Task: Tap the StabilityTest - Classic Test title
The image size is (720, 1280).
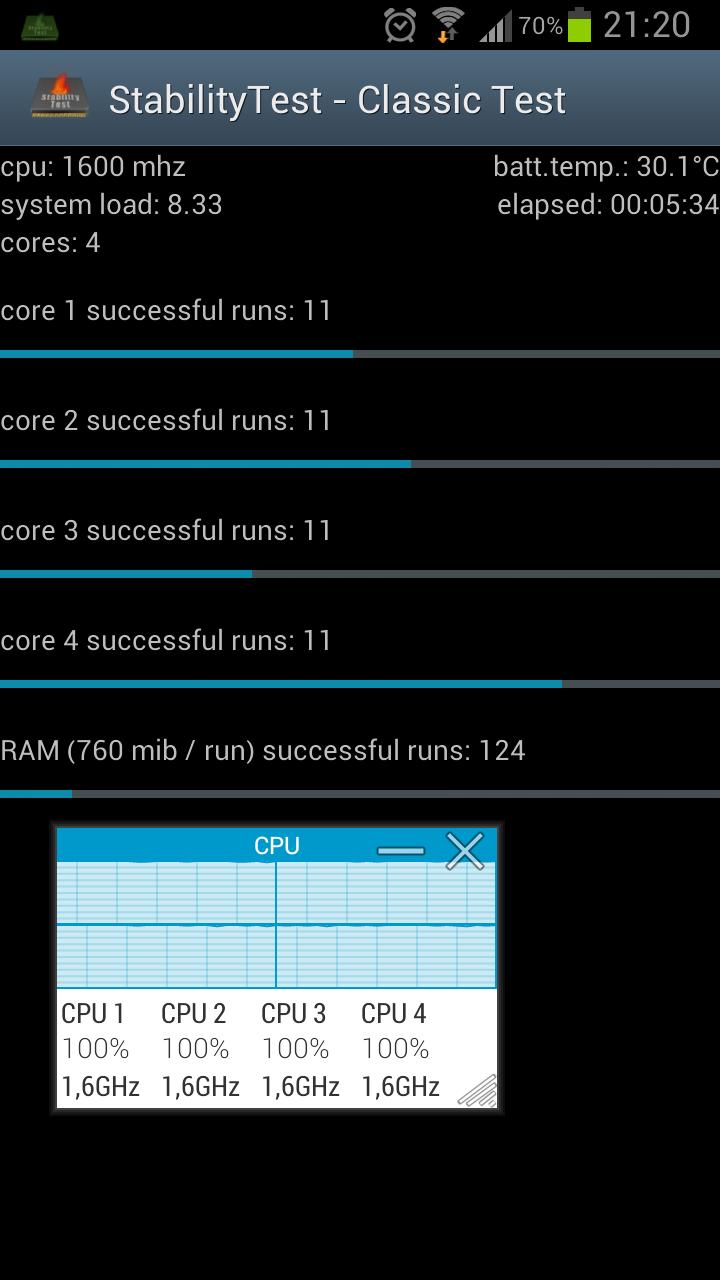Action: [337, 100]
